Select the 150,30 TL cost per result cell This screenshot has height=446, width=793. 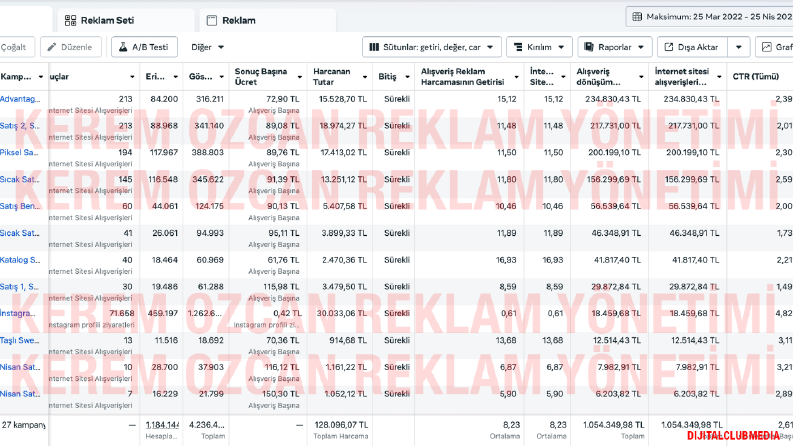pyautogui.click(x=281, y=394)
